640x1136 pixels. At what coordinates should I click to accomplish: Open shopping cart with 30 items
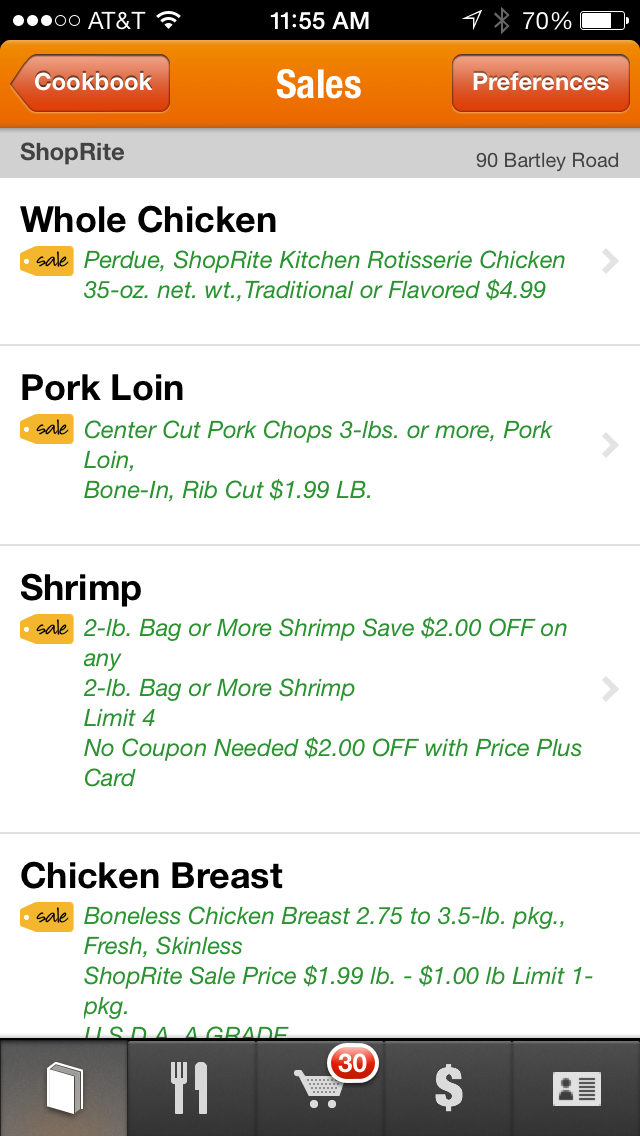point(320,1088)
